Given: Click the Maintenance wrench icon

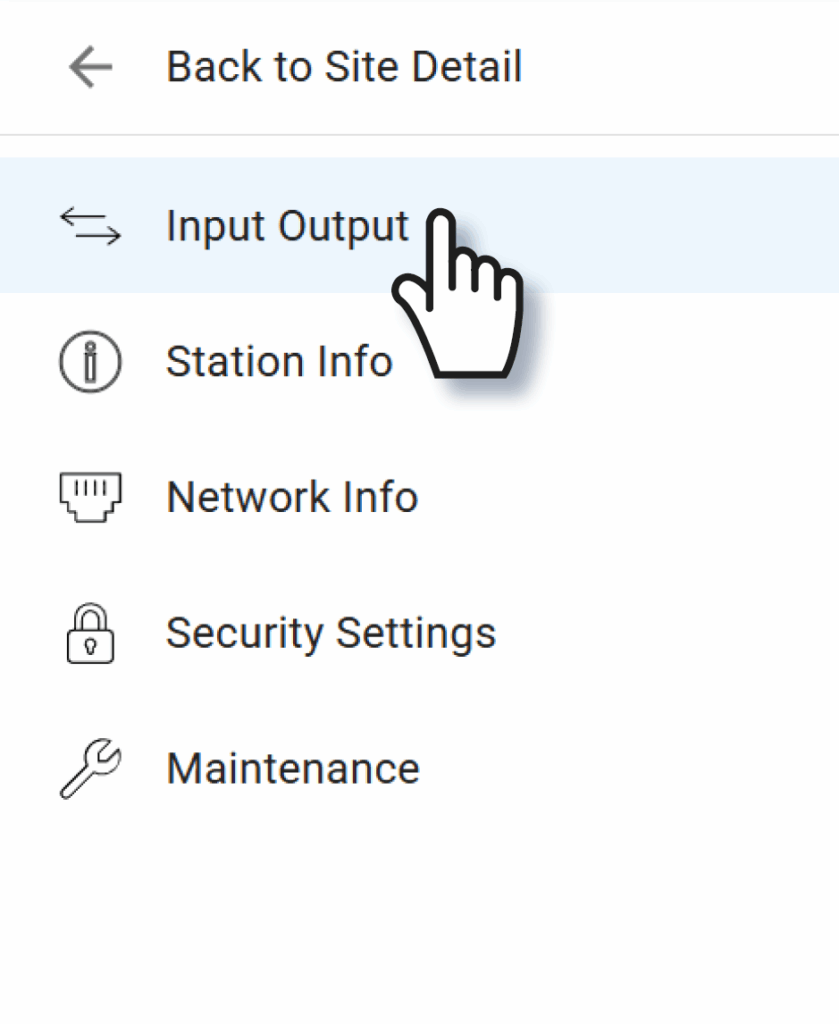Looking at the screenshot, I should 90,769.
